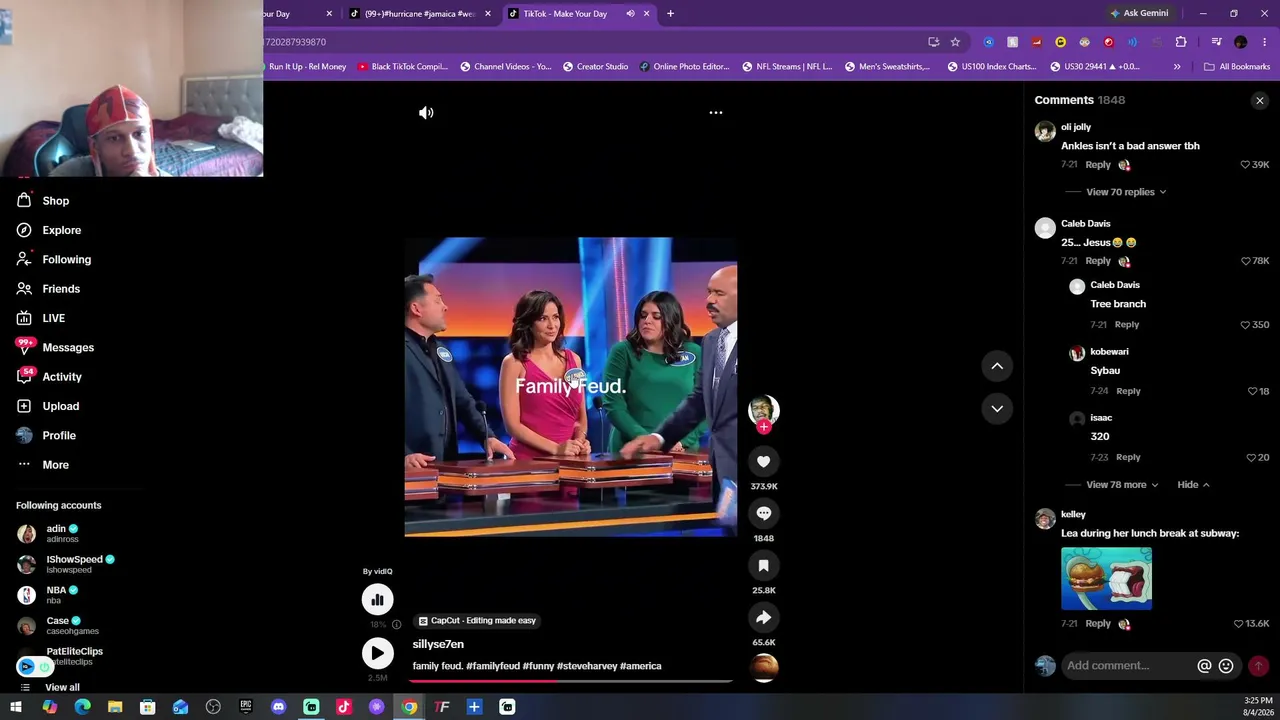
Task: Click the Ask Gemini button
Action: click(x=1139, y=14)
